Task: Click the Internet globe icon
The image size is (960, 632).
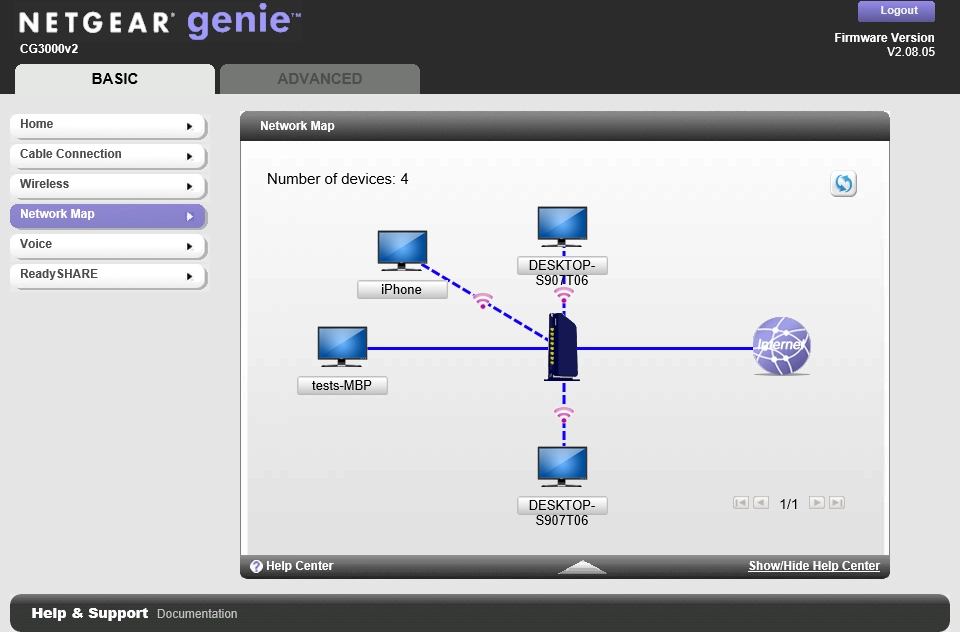Action: (781, 346)
